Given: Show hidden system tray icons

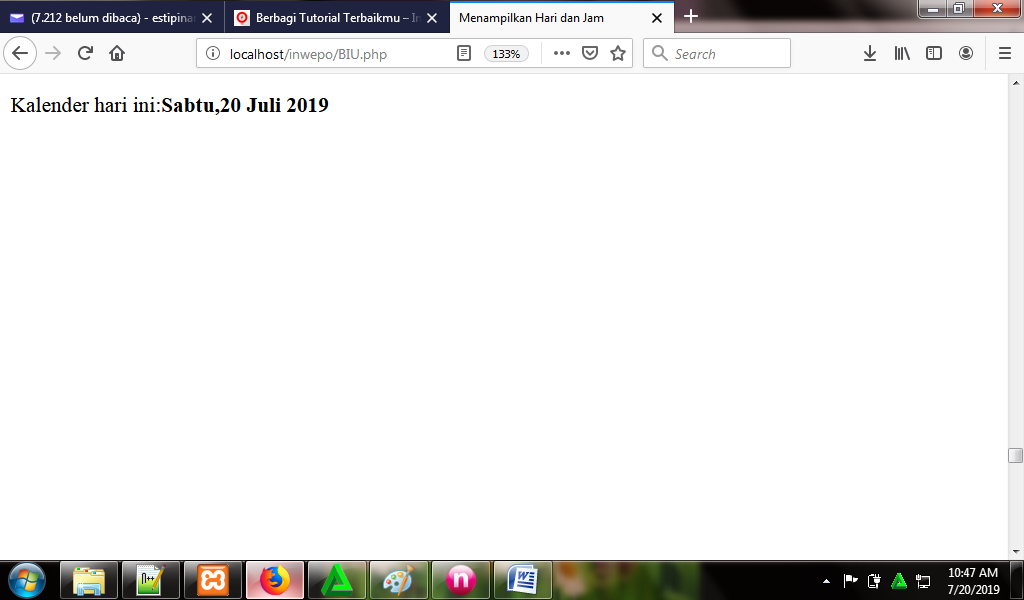Looking at the screenshot, I should coord(826,581).
